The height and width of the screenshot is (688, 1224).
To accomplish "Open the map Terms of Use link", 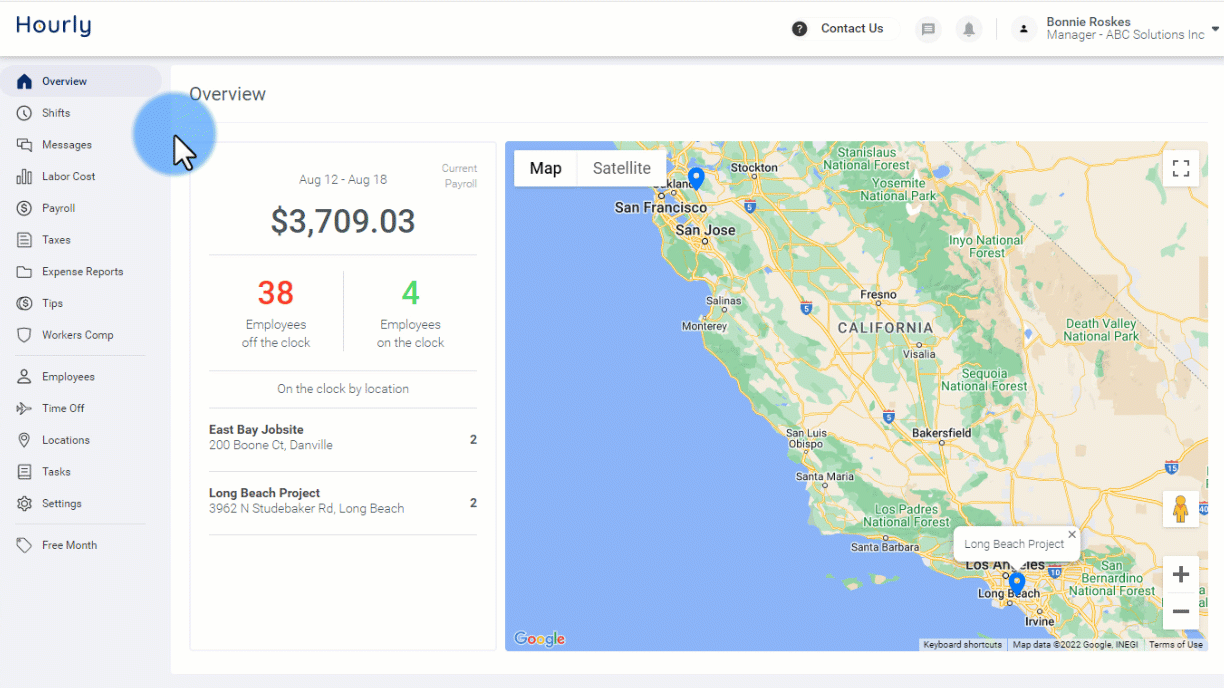I will click(x=1176, y=645).
